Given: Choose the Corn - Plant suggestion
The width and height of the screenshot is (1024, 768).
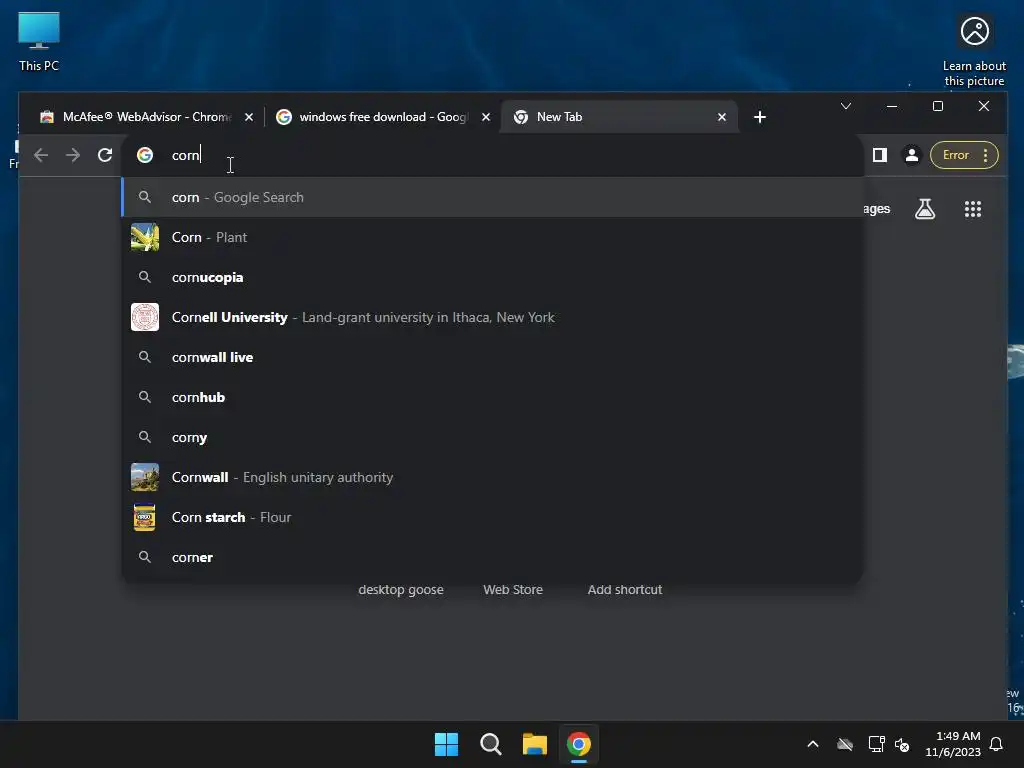Looking at the screenshot, I should 492,237.
